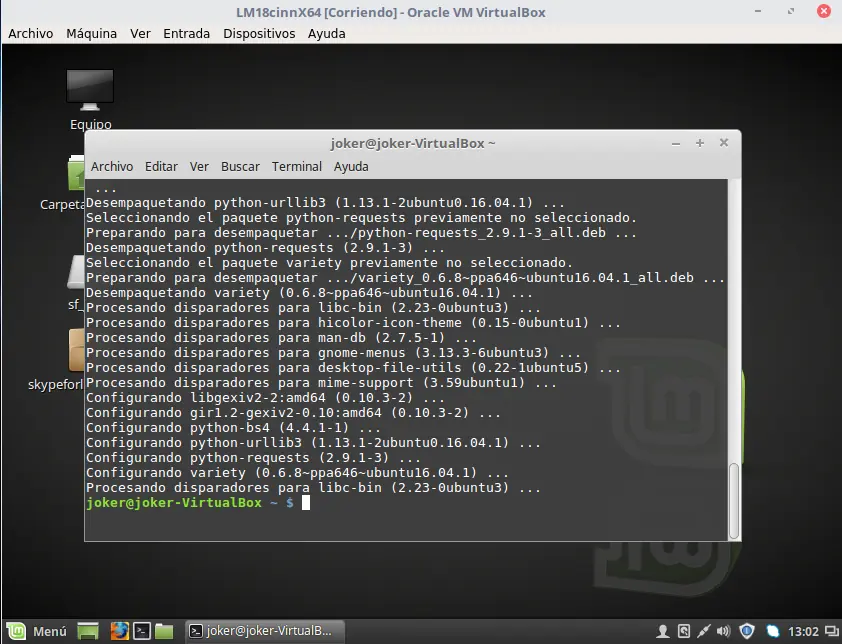Select the Carpeta desktop folder icon
The image size is (842, 644).
point(75,173)
